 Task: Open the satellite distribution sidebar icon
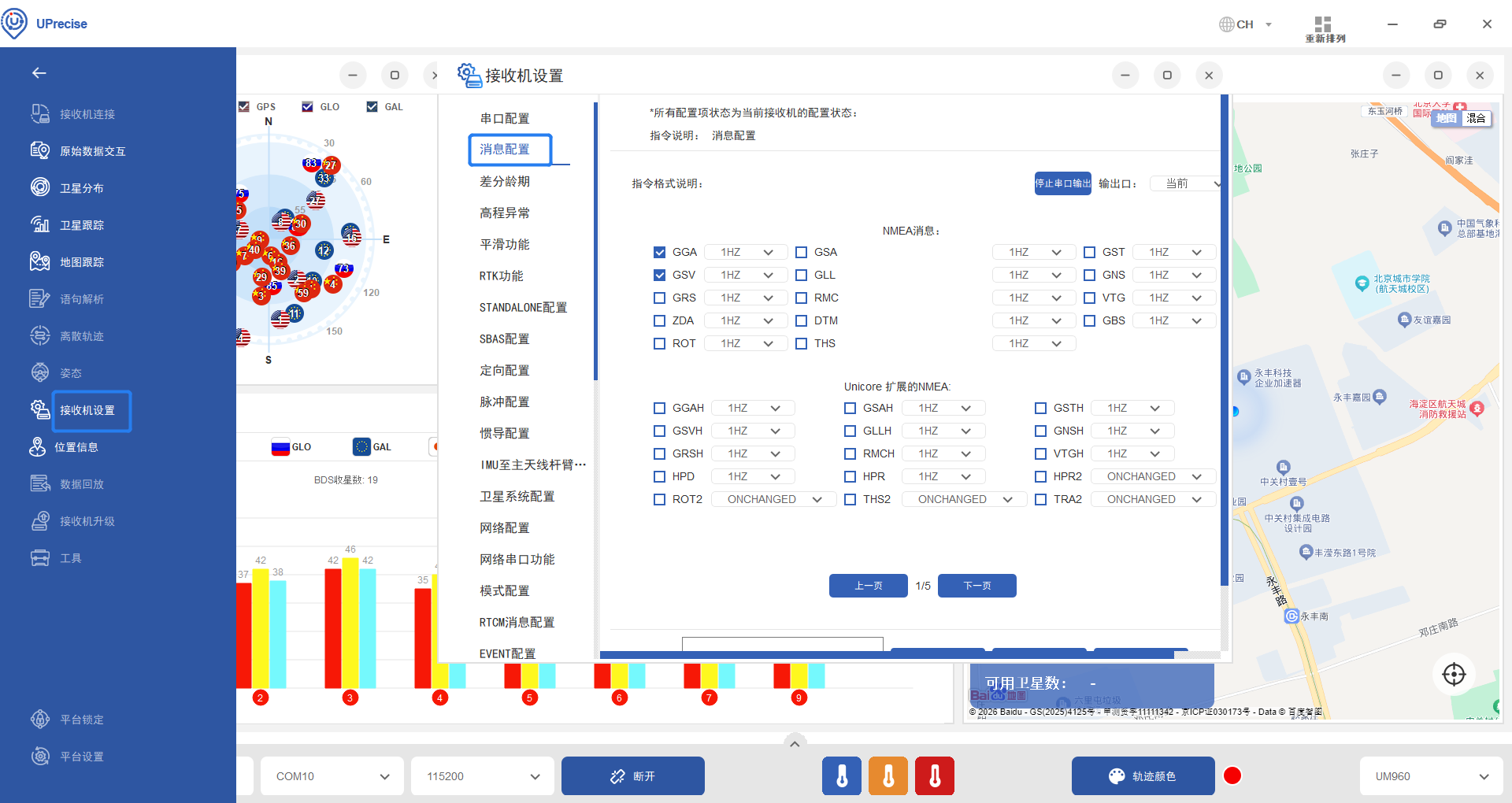40,187
